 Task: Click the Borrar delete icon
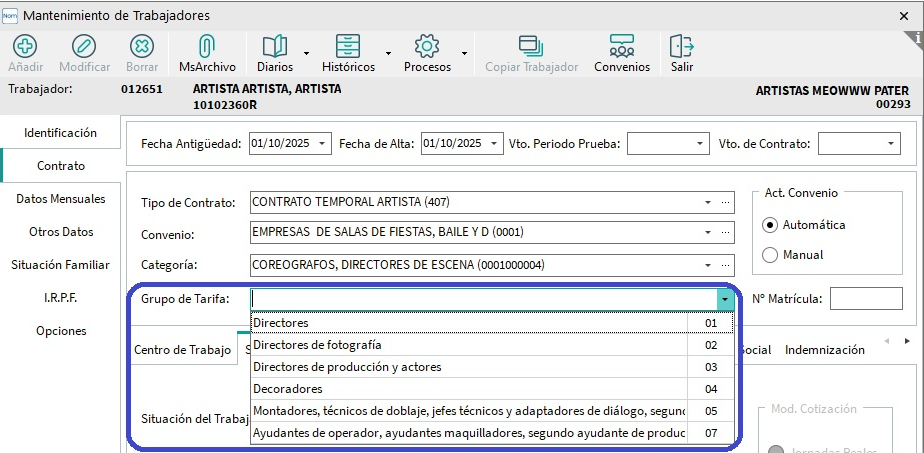coord(142,46)
